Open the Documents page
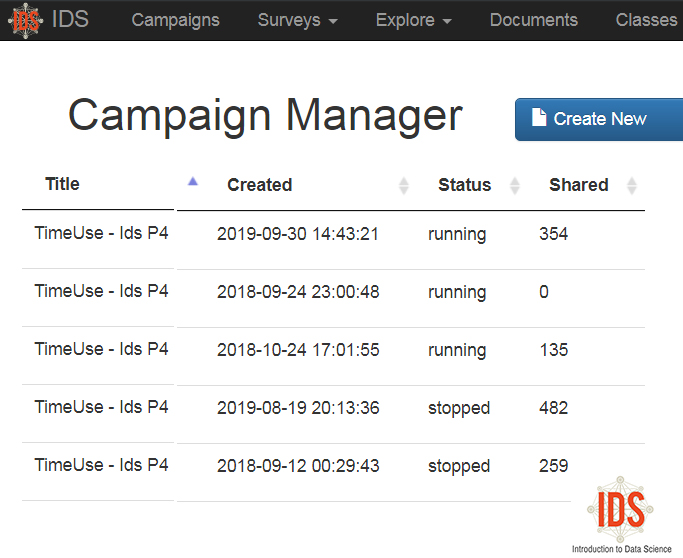 click(533, 20)
